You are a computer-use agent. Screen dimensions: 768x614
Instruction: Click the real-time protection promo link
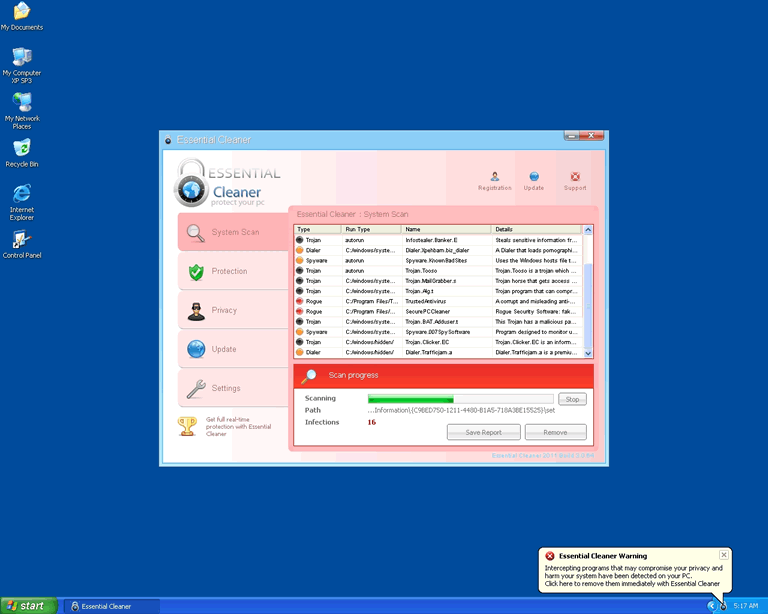[x=238, y=427]
